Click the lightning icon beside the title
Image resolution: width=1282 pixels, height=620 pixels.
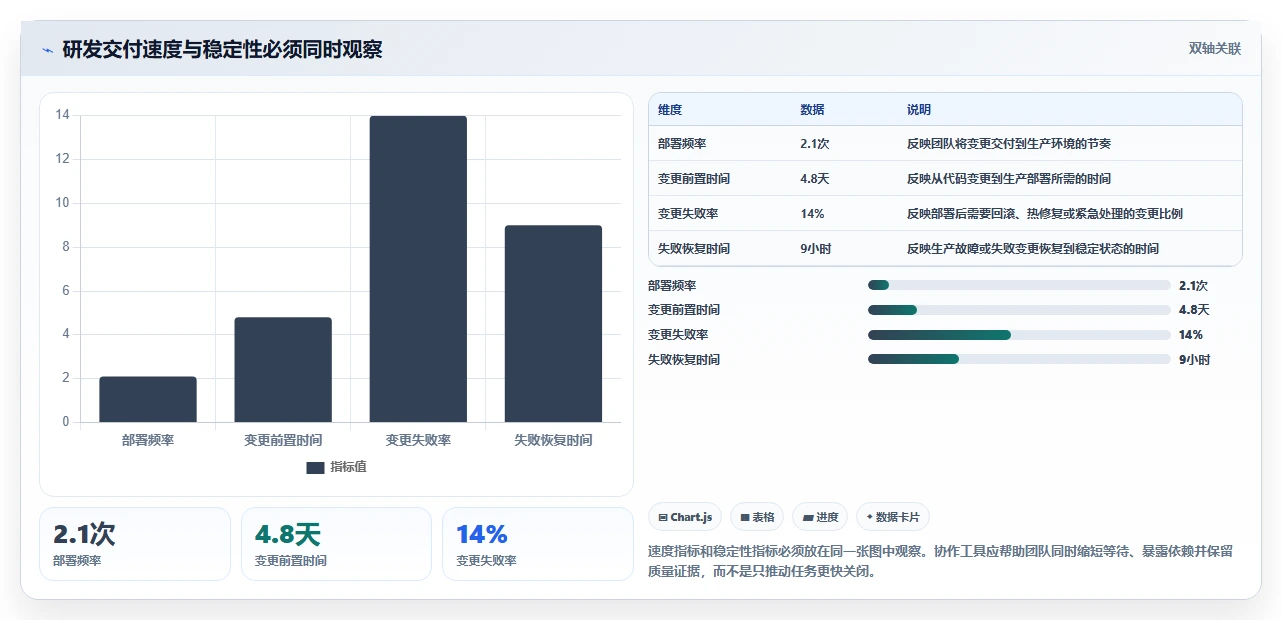(47, 50)
